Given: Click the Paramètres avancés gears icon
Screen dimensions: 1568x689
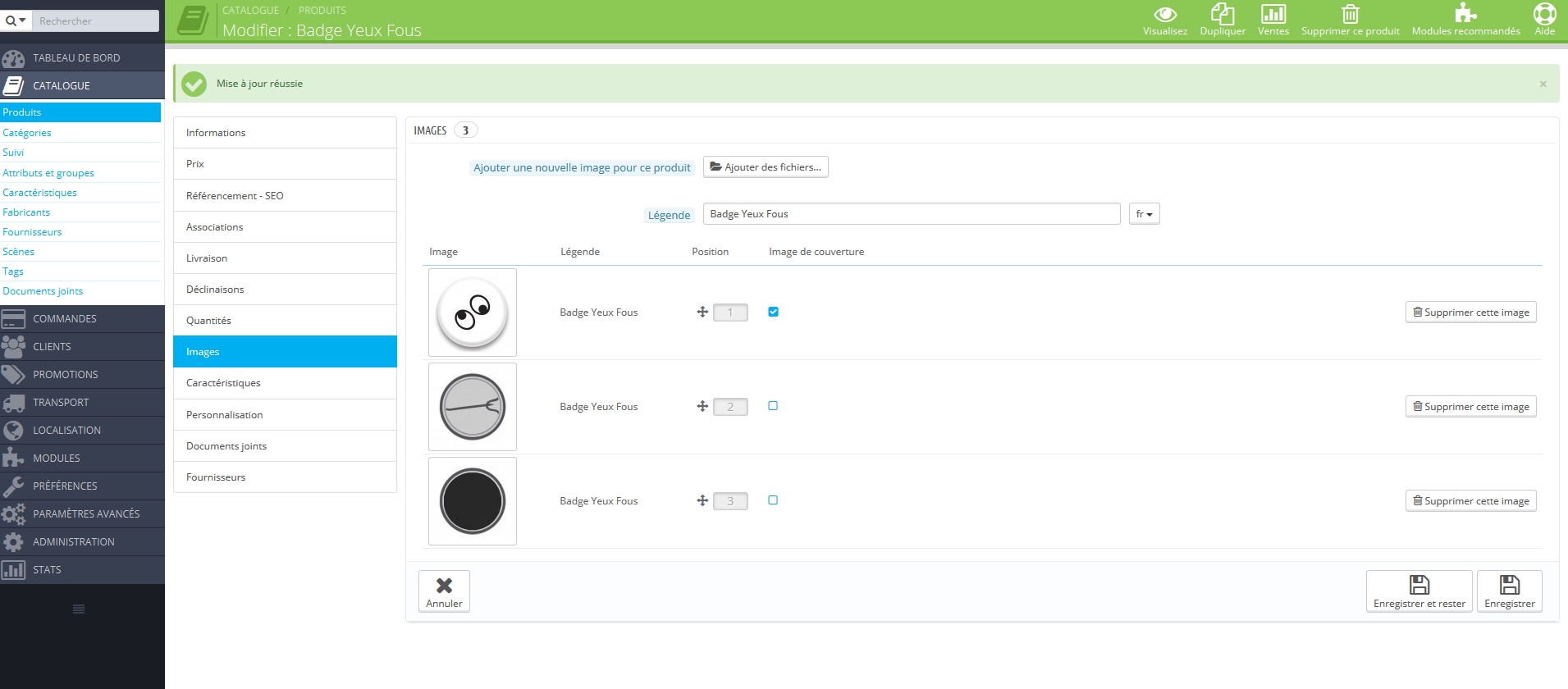Looking at the screenshot, I should point(13,514).
